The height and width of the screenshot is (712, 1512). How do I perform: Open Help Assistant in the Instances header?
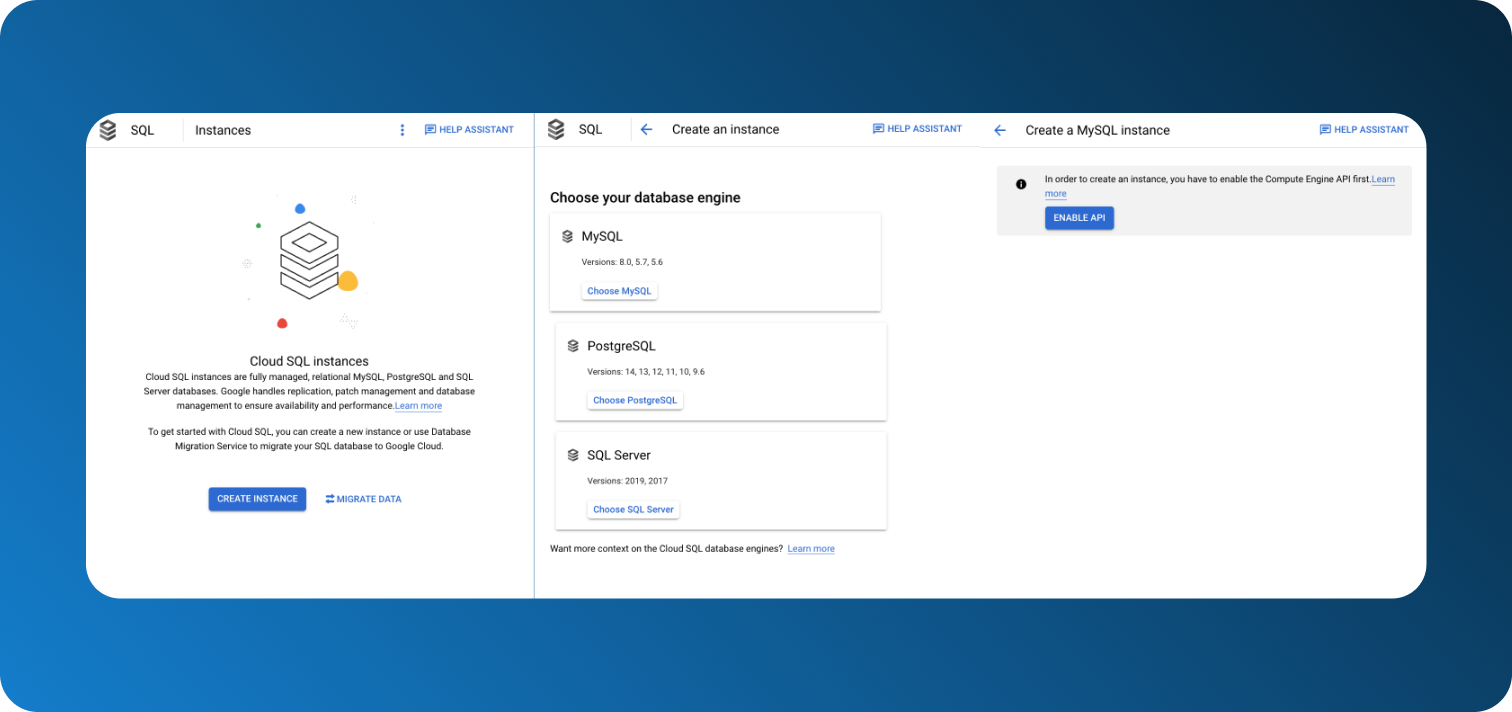(469, 130)
